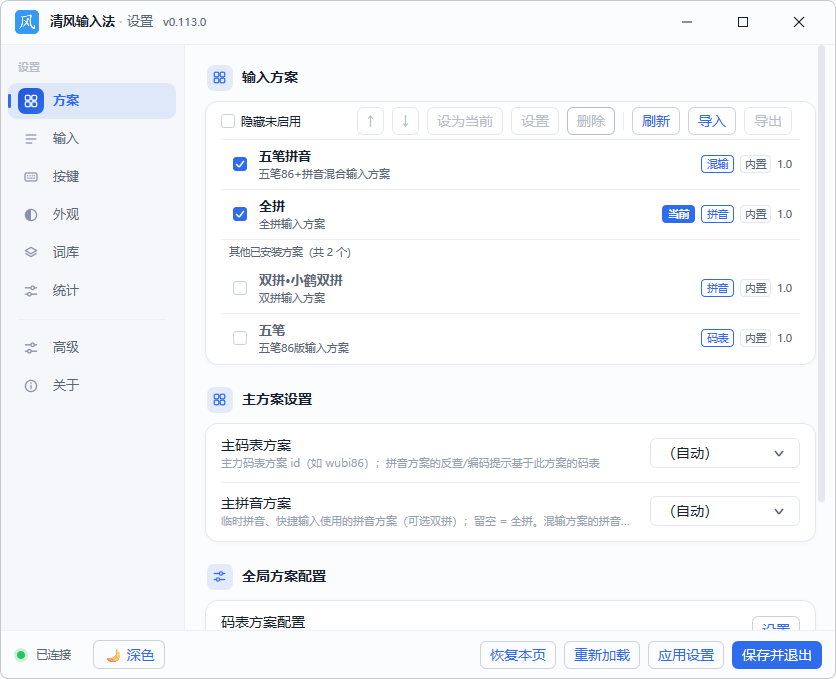Click the 输入 sidebar icon
Image resolution: width=836 pixels, height=679 pixels.
pyautogui.click(x=31, y=139)
